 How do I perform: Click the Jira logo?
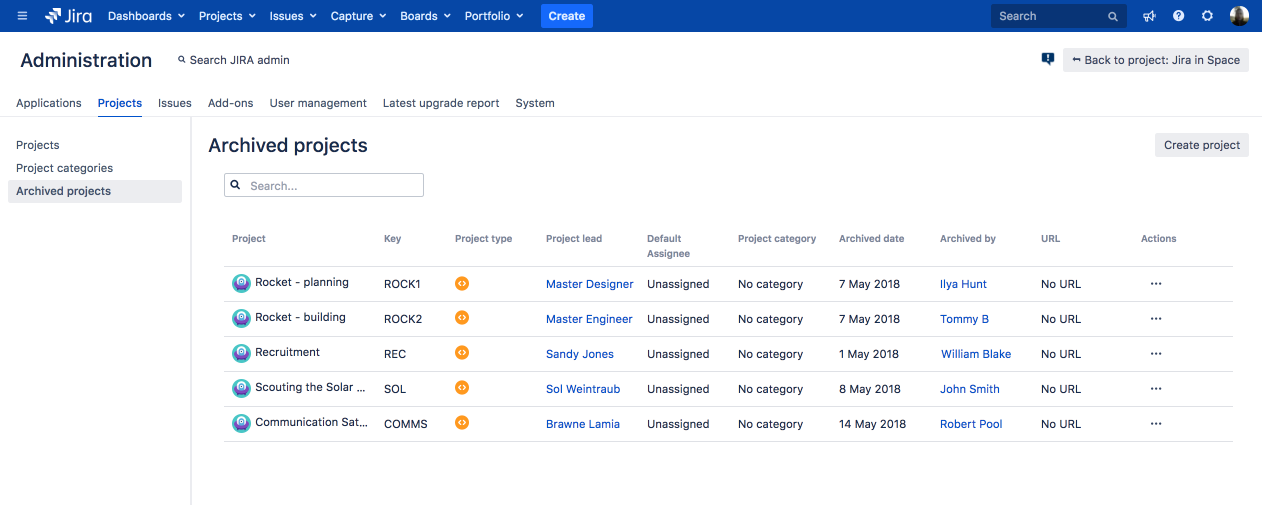pyautogui.click(x=69, y=16)
